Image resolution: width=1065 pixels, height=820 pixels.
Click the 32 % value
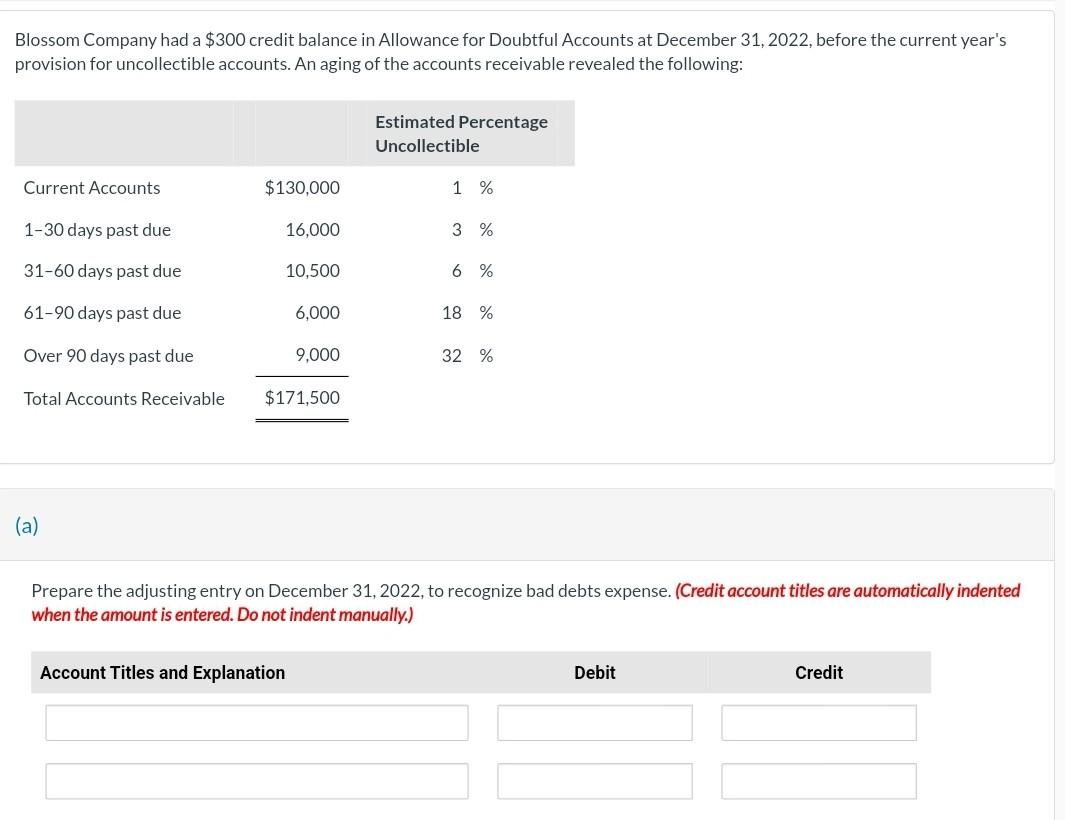[467, 355]
